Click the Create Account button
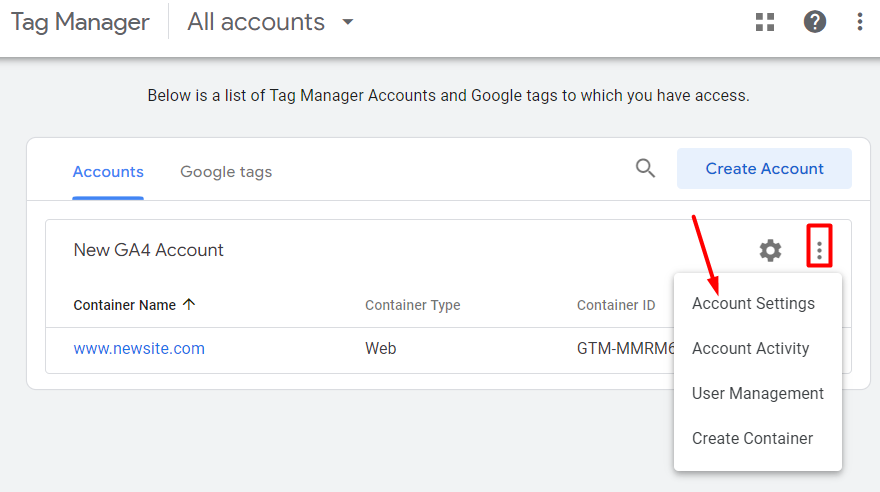The height and width of the screenshot is (492, 880). coord(764,168)
